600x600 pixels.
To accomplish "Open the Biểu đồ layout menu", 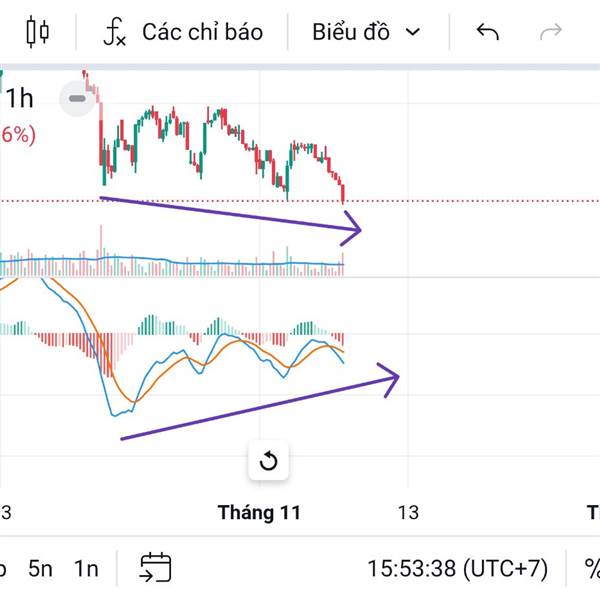I will (x=350, y=32).
